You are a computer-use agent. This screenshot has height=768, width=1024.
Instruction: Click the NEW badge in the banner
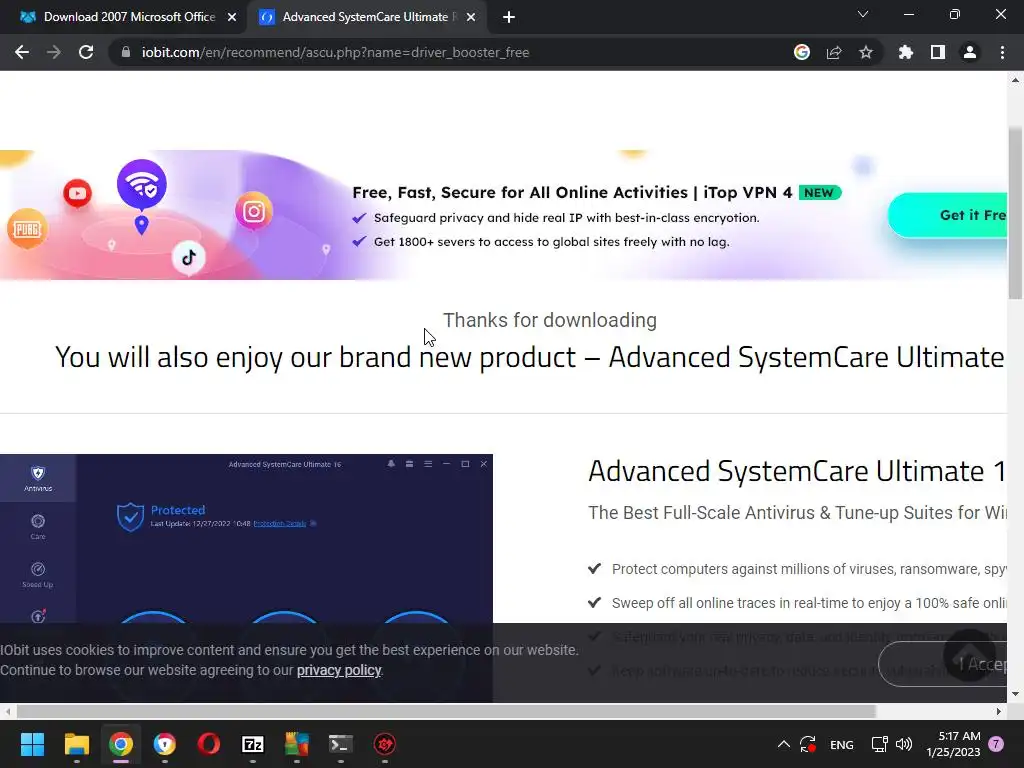(x=819, y=193)
